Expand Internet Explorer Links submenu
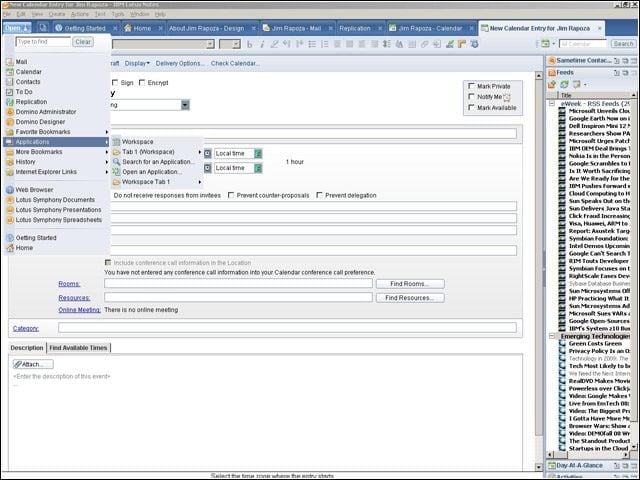 click(56, 172)
